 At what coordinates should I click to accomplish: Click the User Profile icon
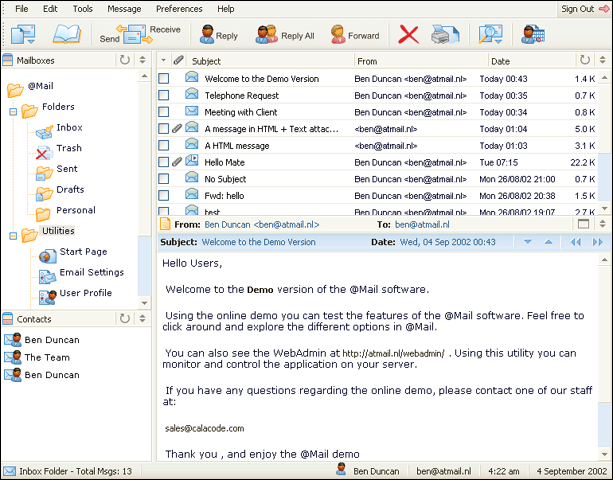pos(48,297)
